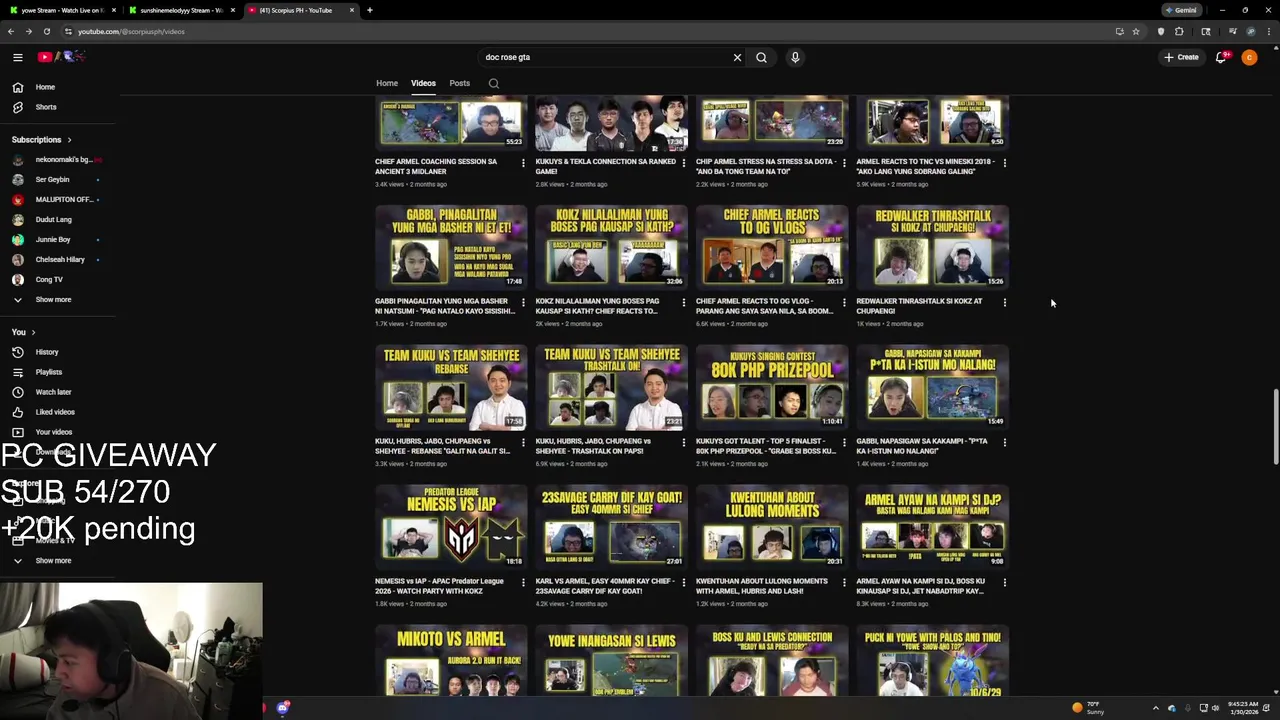Switch to the channel Posts tab
Image resolution: width=1280 pixels, height=720 pixels.
click(460, 83)
